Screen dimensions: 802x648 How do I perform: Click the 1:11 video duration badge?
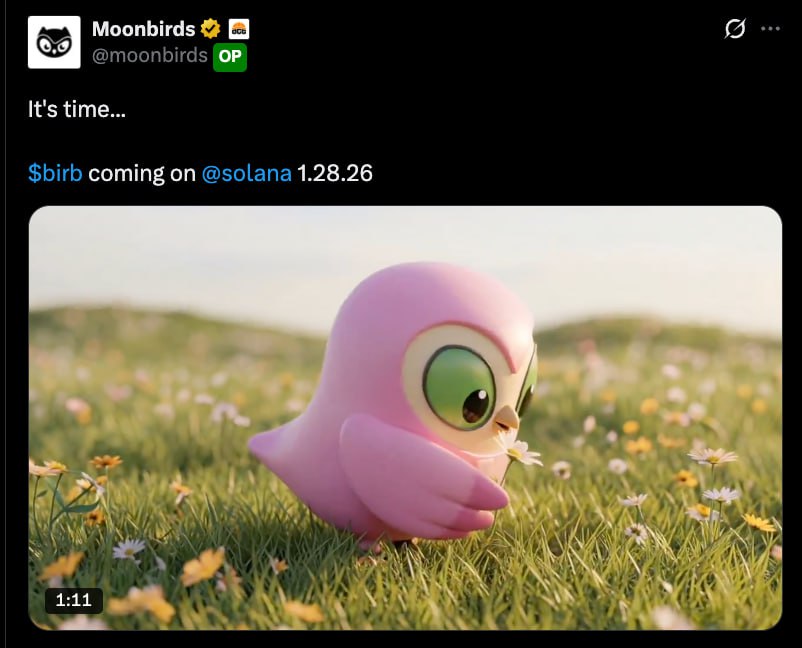pyautogui.click(x=74, y=600)
